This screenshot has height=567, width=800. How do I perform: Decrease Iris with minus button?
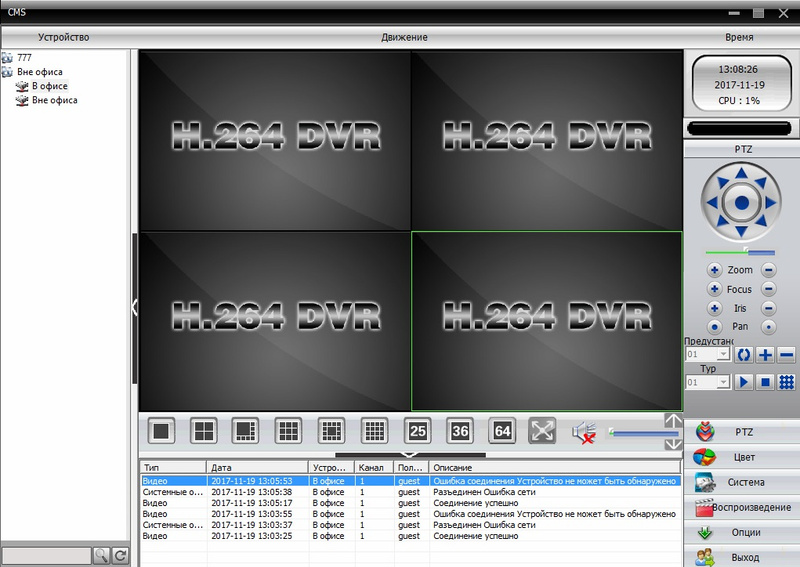tap(768, 308)
